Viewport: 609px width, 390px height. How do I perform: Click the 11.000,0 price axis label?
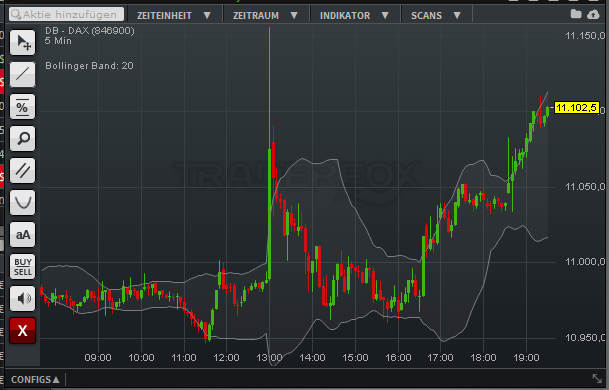[x=585, y=262]
